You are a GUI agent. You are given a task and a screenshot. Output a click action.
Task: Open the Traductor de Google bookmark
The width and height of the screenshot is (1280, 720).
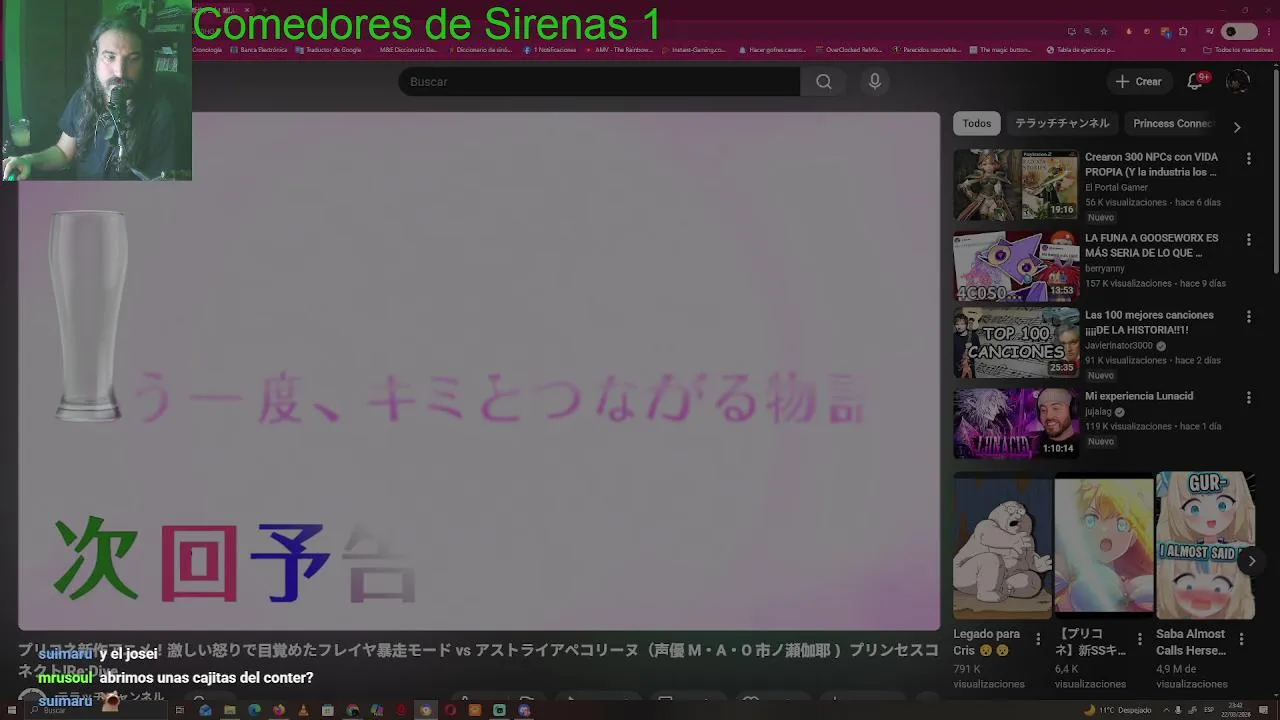point(328,49)
